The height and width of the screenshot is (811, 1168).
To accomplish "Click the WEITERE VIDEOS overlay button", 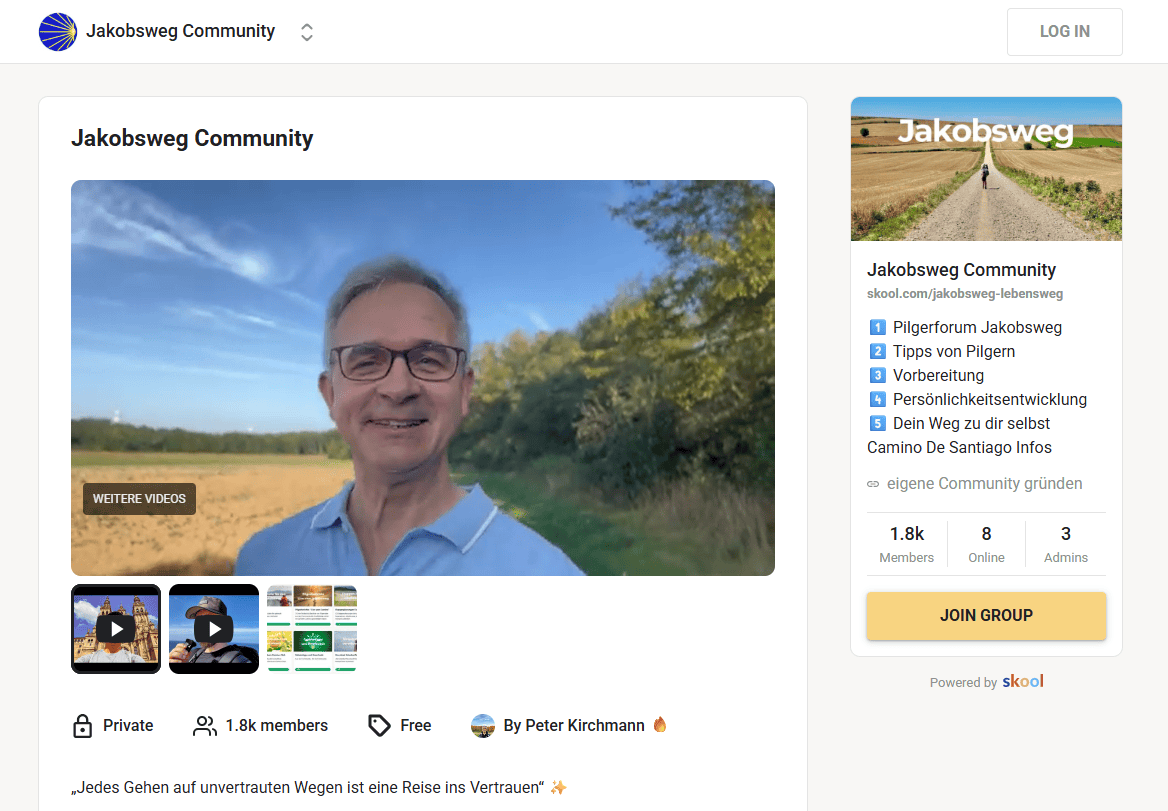I will pos(139,498).
